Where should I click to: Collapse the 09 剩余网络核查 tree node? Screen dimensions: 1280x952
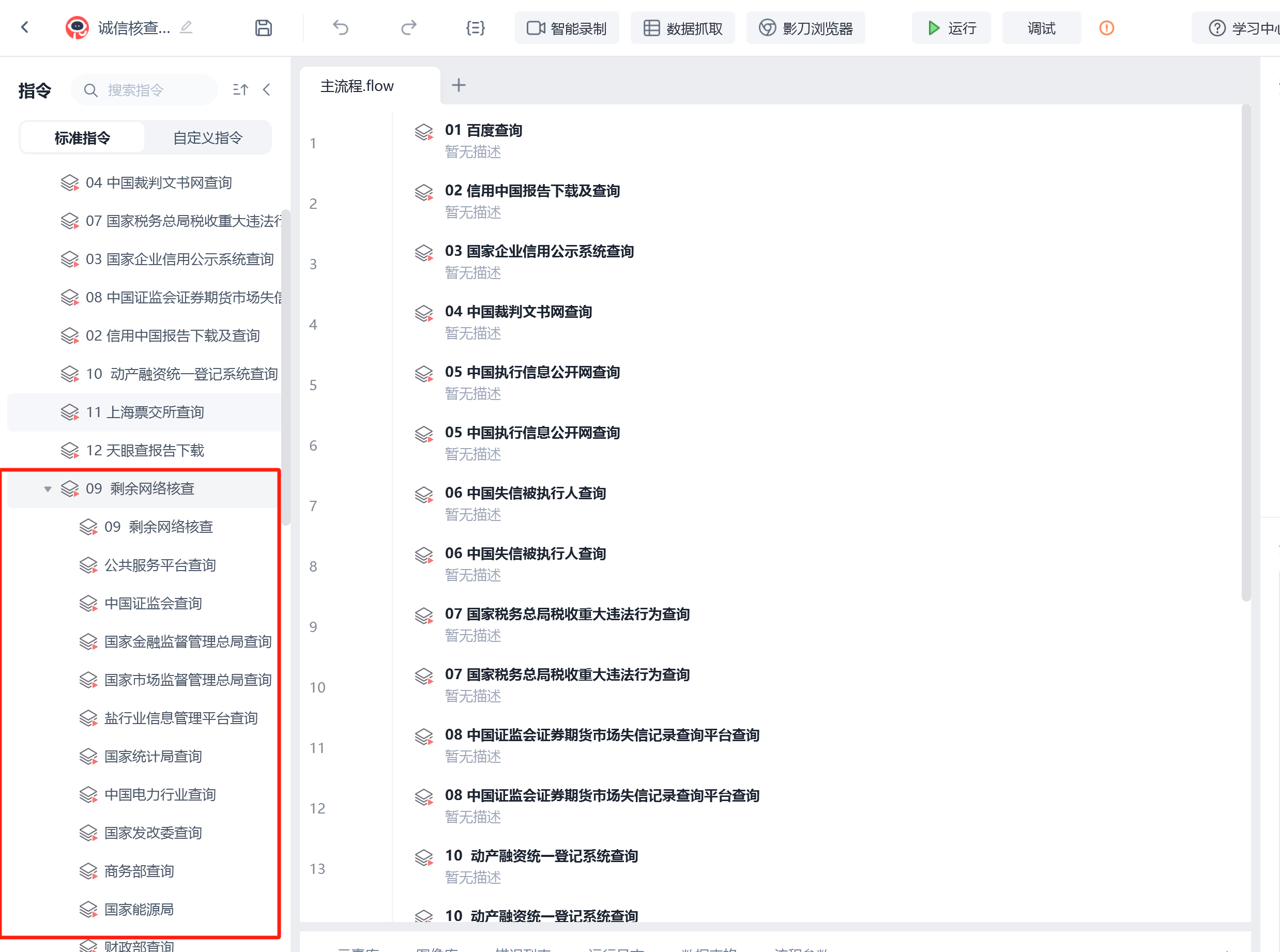(48, 489)
